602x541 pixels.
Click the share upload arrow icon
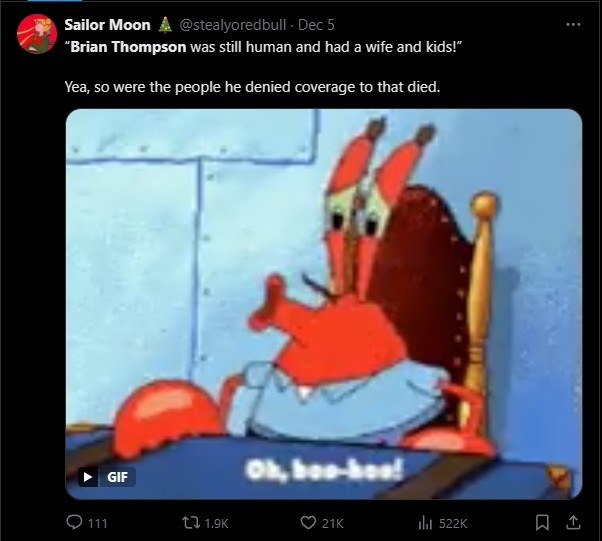(573, 523)
